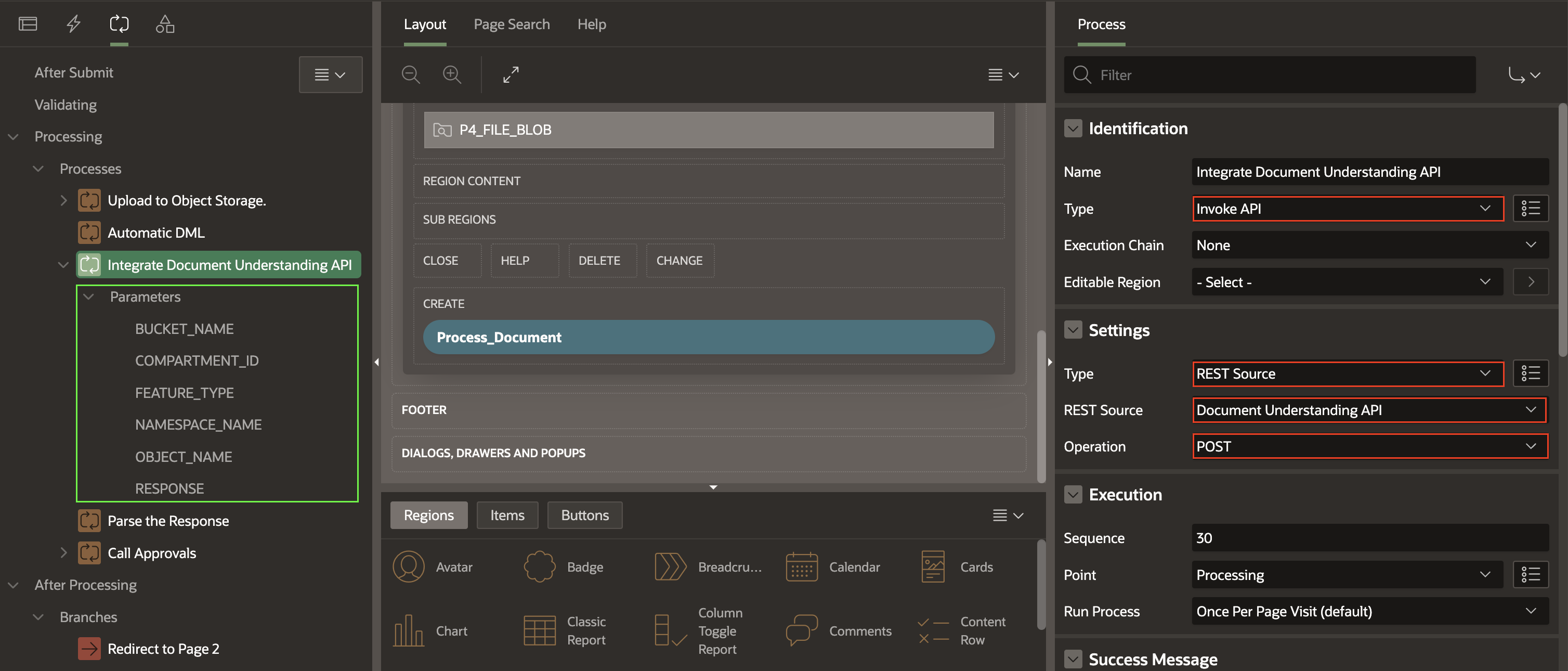Screen dimensions: 1568x671
Task: Switch to the Page Search tab
Action: tap(511, 24)
